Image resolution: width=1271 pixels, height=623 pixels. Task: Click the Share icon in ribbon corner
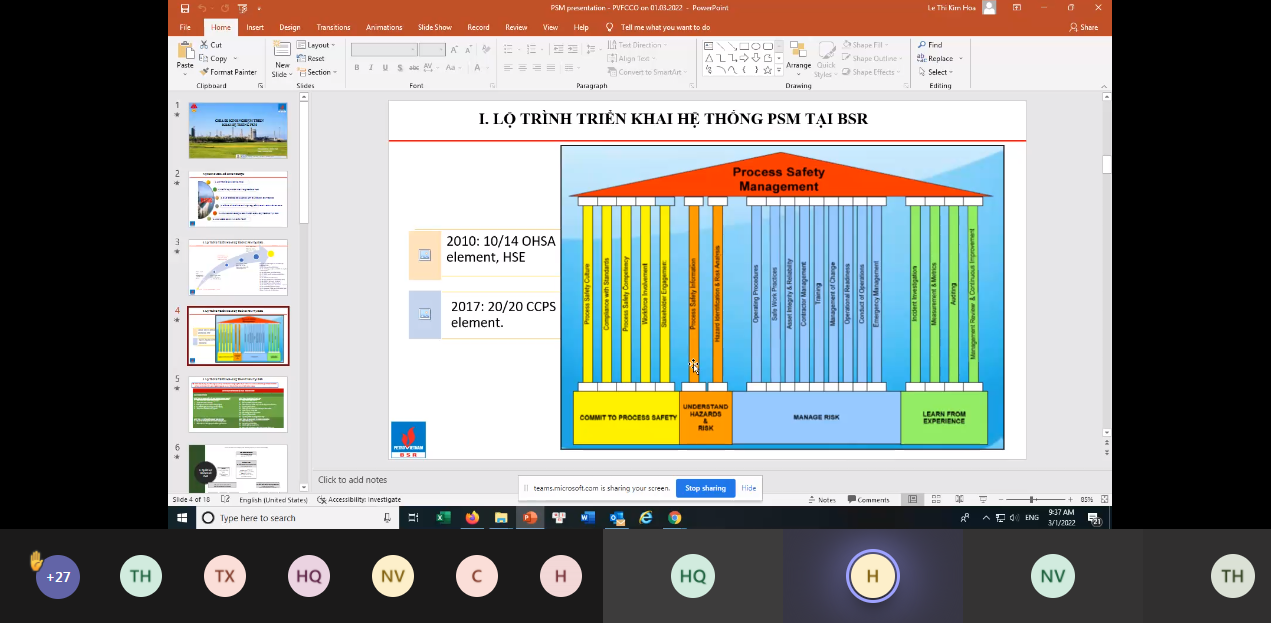1073,27
